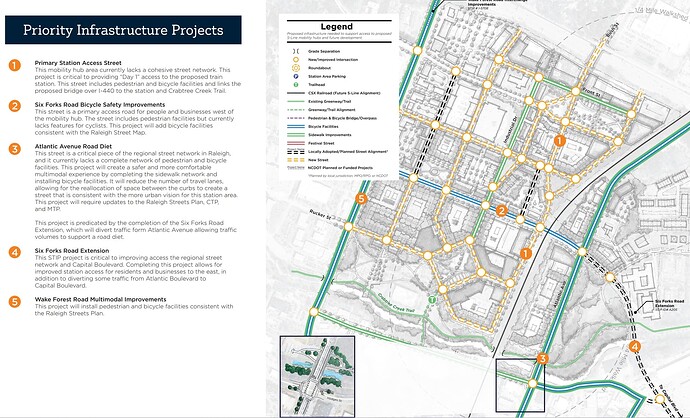
Task: Click the Pedestrian & Bicycle Bridge/Overpass legend label
Action: tap(342, 118)
